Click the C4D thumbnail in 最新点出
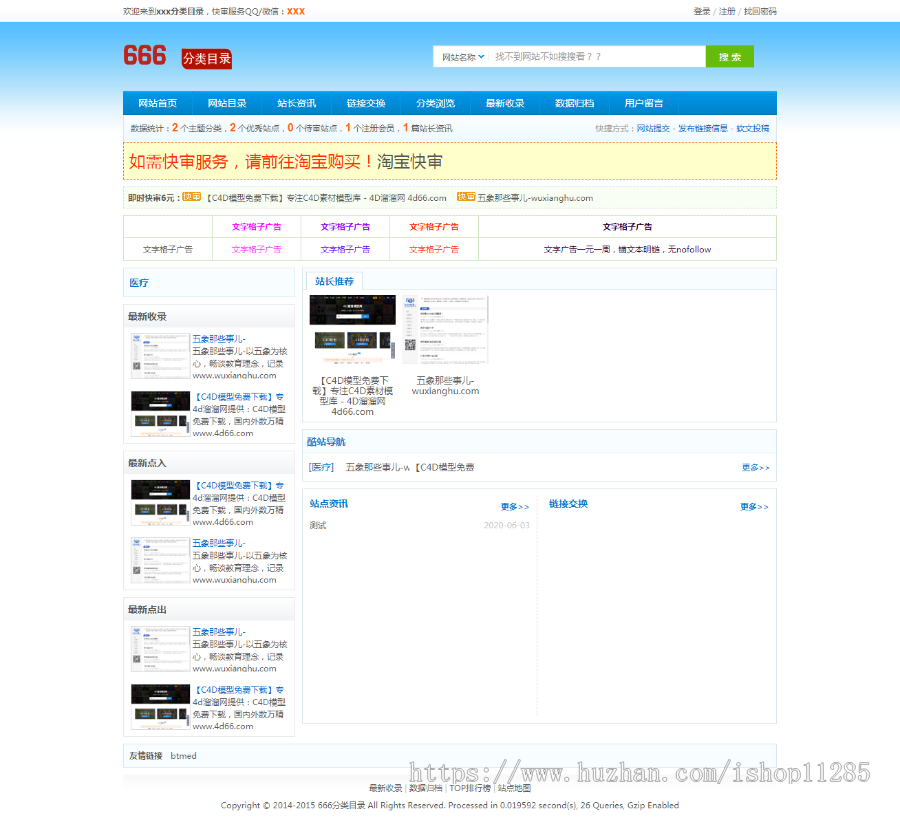Image resolution: width=900 pixels, height=820 pixels. (160, 706)
